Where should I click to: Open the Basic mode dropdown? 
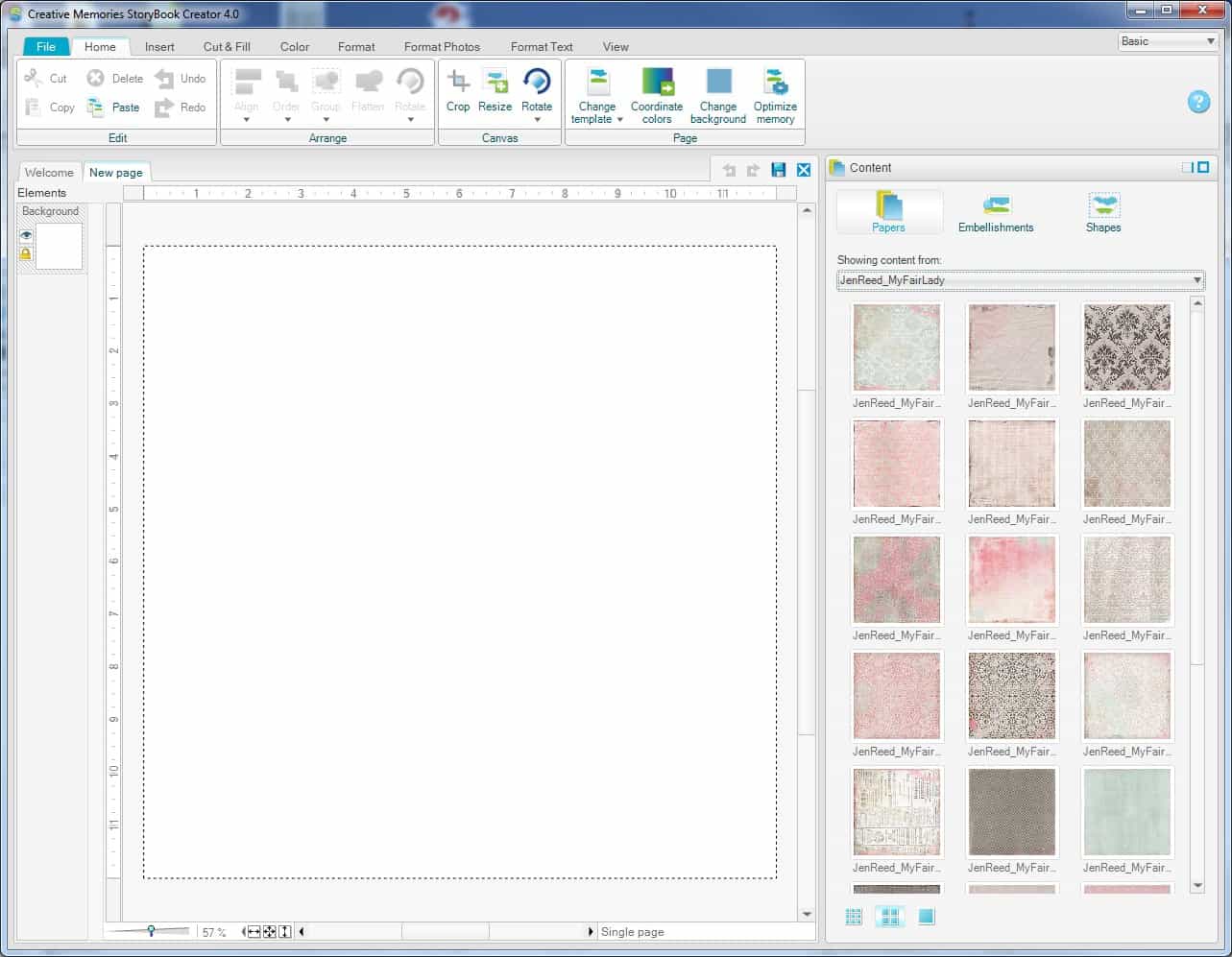[1168, 41]
